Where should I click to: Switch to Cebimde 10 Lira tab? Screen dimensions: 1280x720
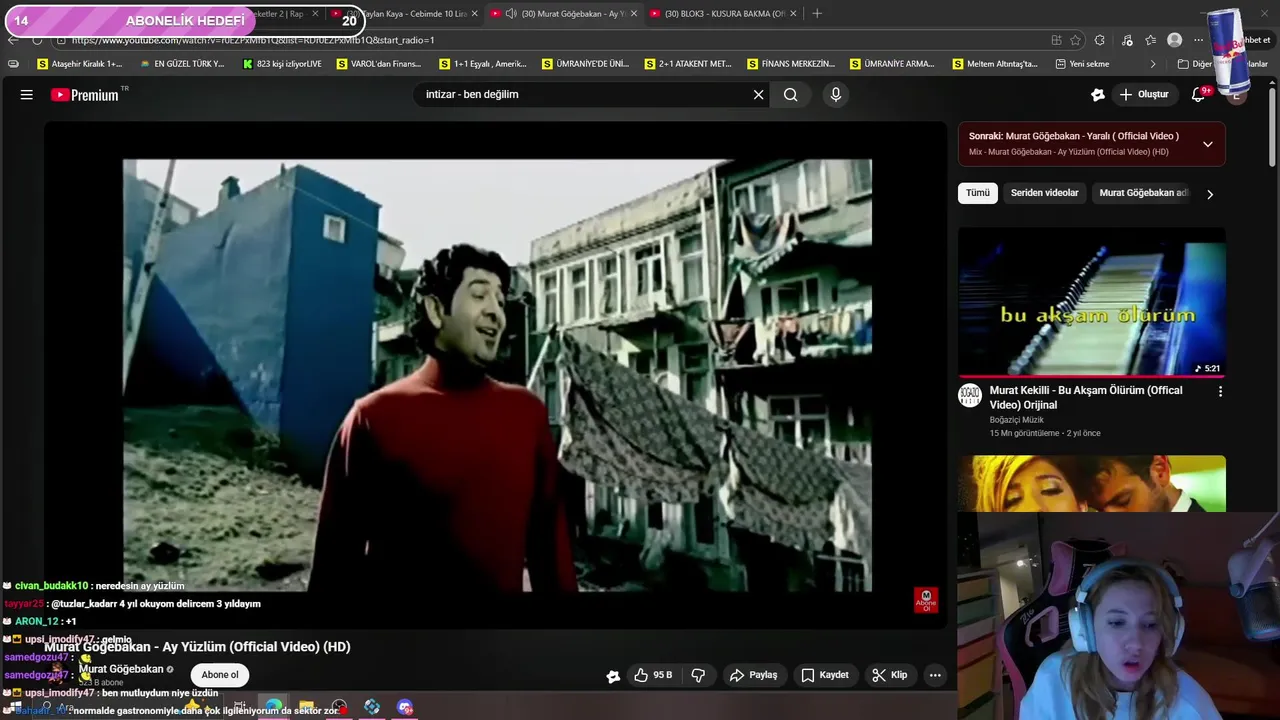coord(405,13)
